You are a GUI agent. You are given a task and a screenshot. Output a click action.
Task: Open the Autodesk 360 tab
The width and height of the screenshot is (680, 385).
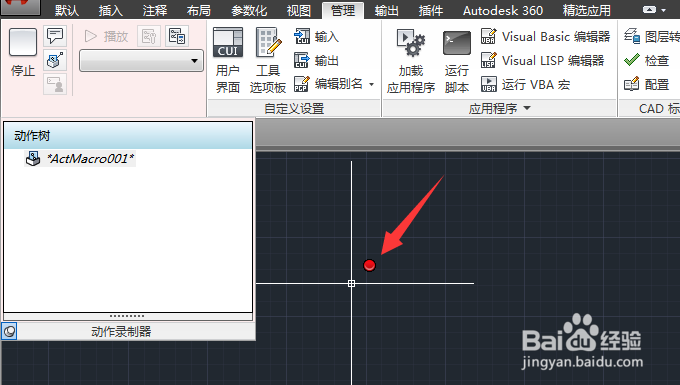coord(503,10)
